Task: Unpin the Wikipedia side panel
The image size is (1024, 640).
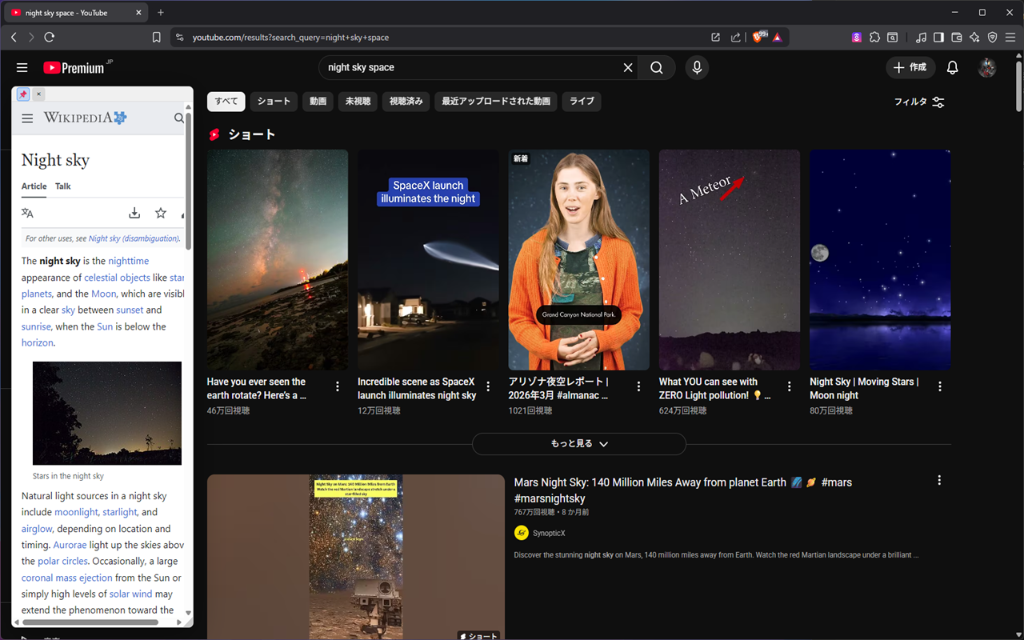Action: coord(22,93)
